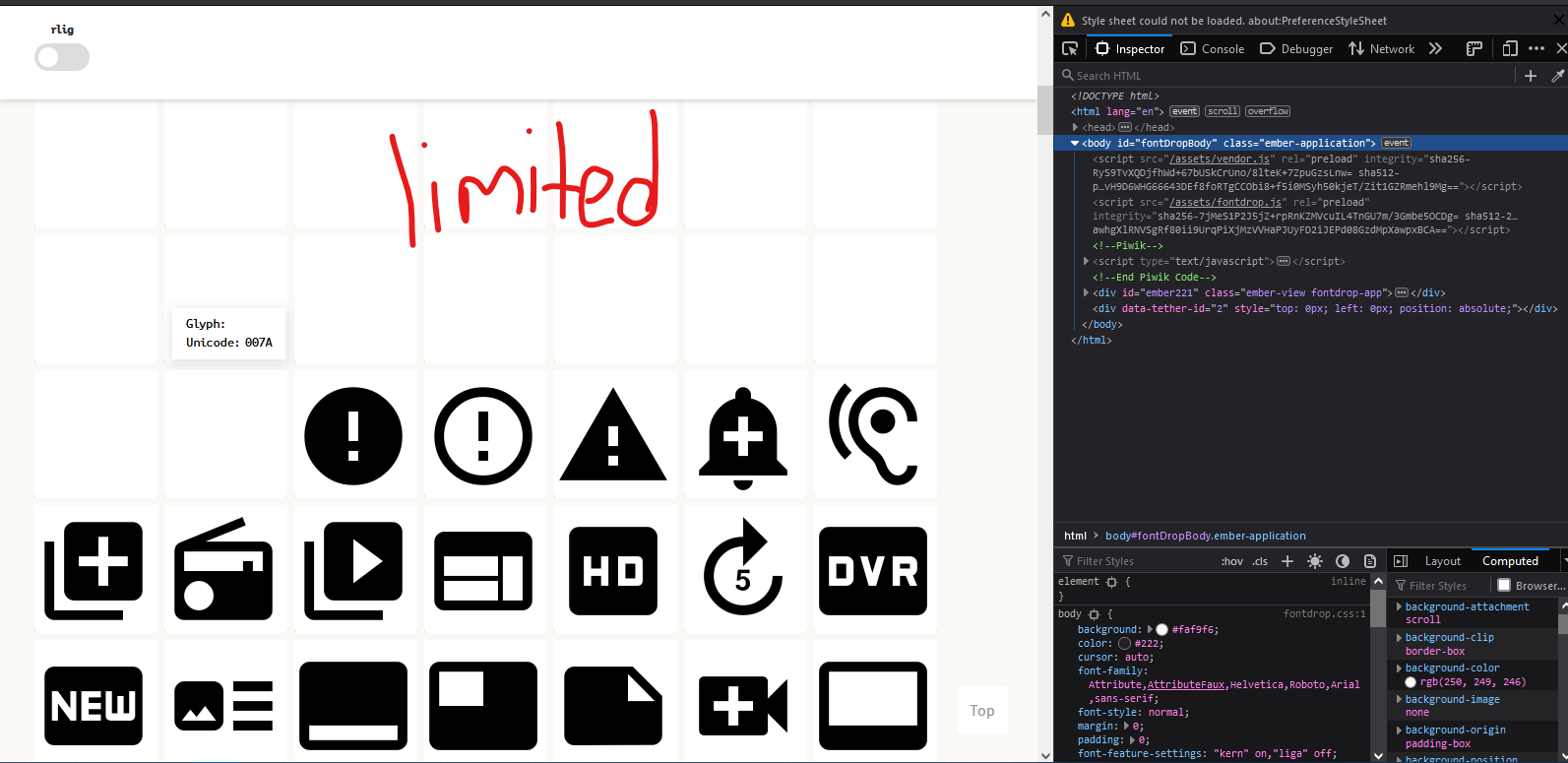The image size is (1568, 763).
Task: Toggle the rlig feature switch
Action: click(x=62, y=57)
